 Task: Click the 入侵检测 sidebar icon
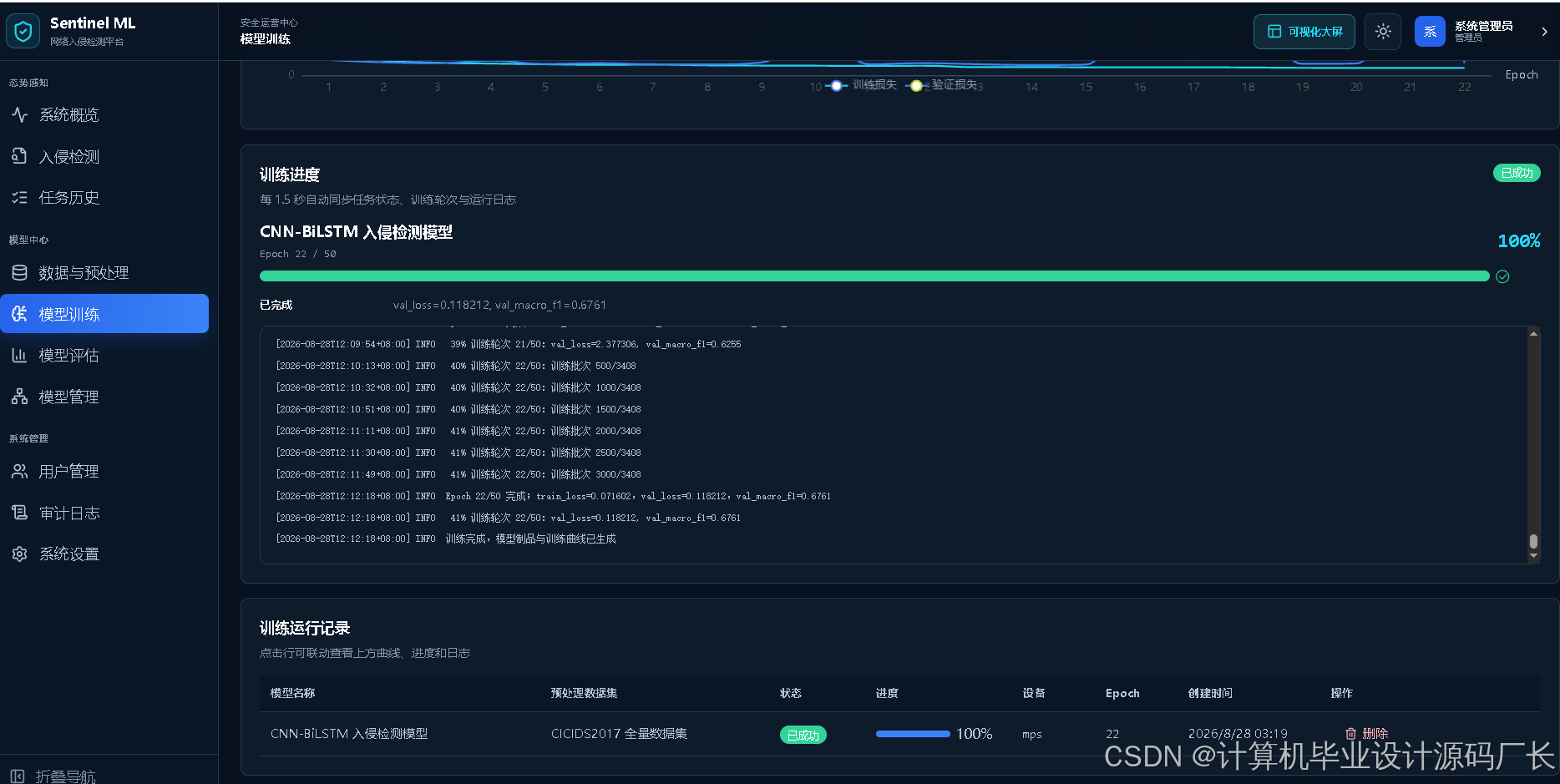(20, 156)
